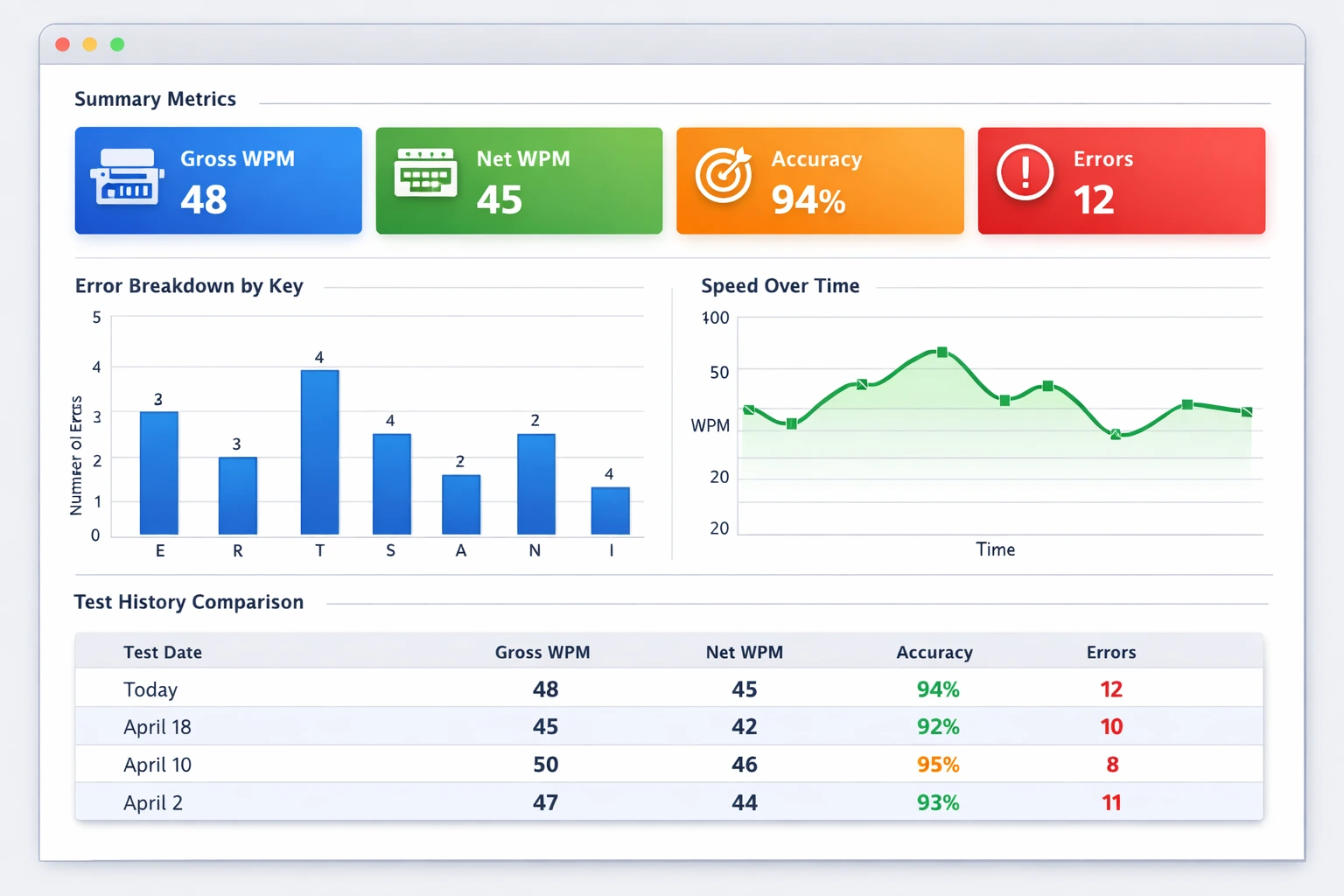Click the target icon on Accuracy card
Image resolution: width=1344 pixels, height=896 pixels.
(723, 175)
